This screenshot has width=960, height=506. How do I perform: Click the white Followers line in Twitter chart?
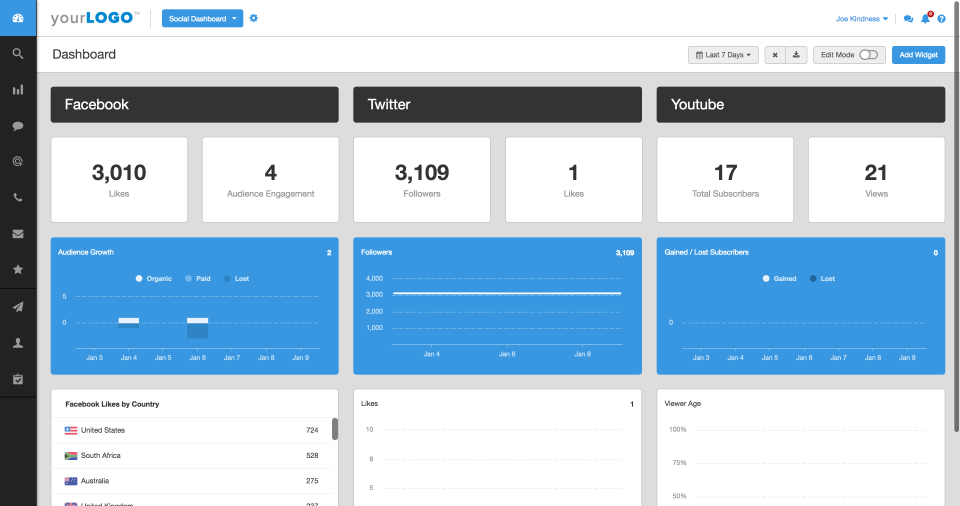click(x=507, y=294)
